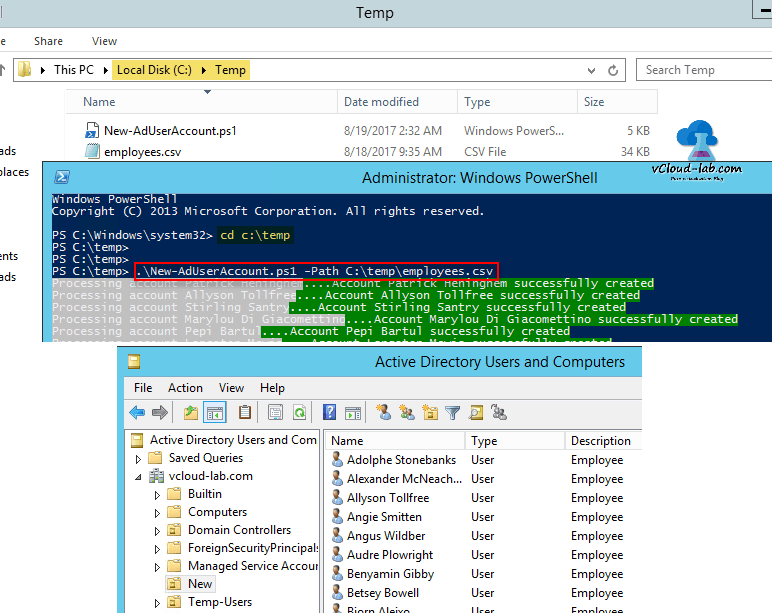Open Help menu in Active Directory window
Screen dimensions: 772x613
coord(272,388)
